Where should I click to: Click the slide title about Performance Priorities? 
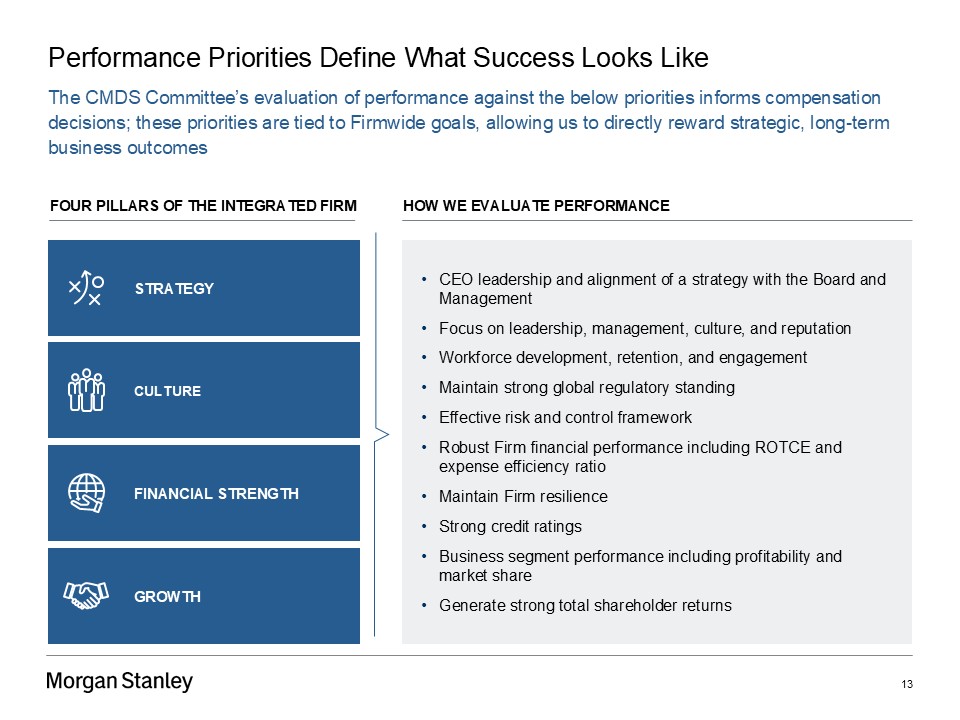coord(378,58)
